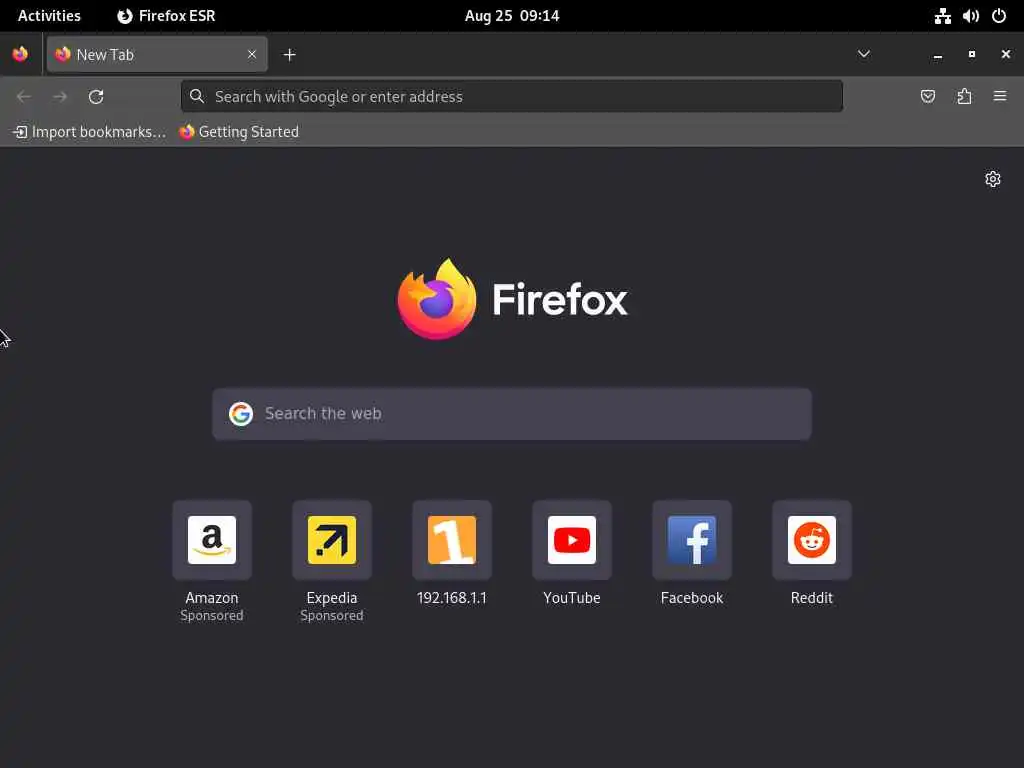Close the New Tab tab
Screen dimensions: 1024x768
[x=251, y=54]
